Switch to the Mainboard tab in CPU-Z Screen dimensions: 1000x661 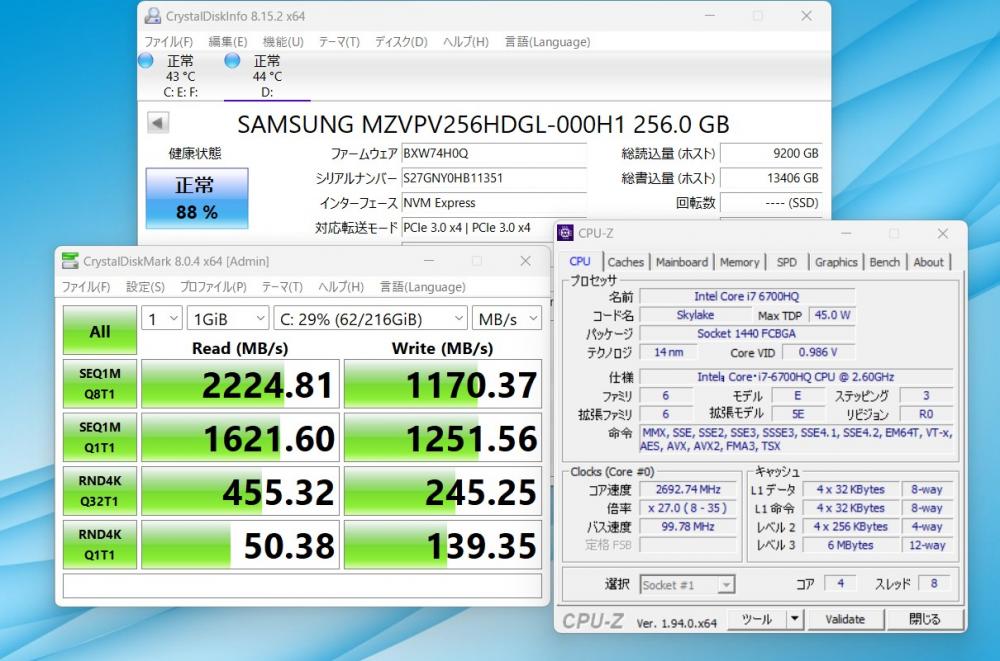click(x=682, y=262)
